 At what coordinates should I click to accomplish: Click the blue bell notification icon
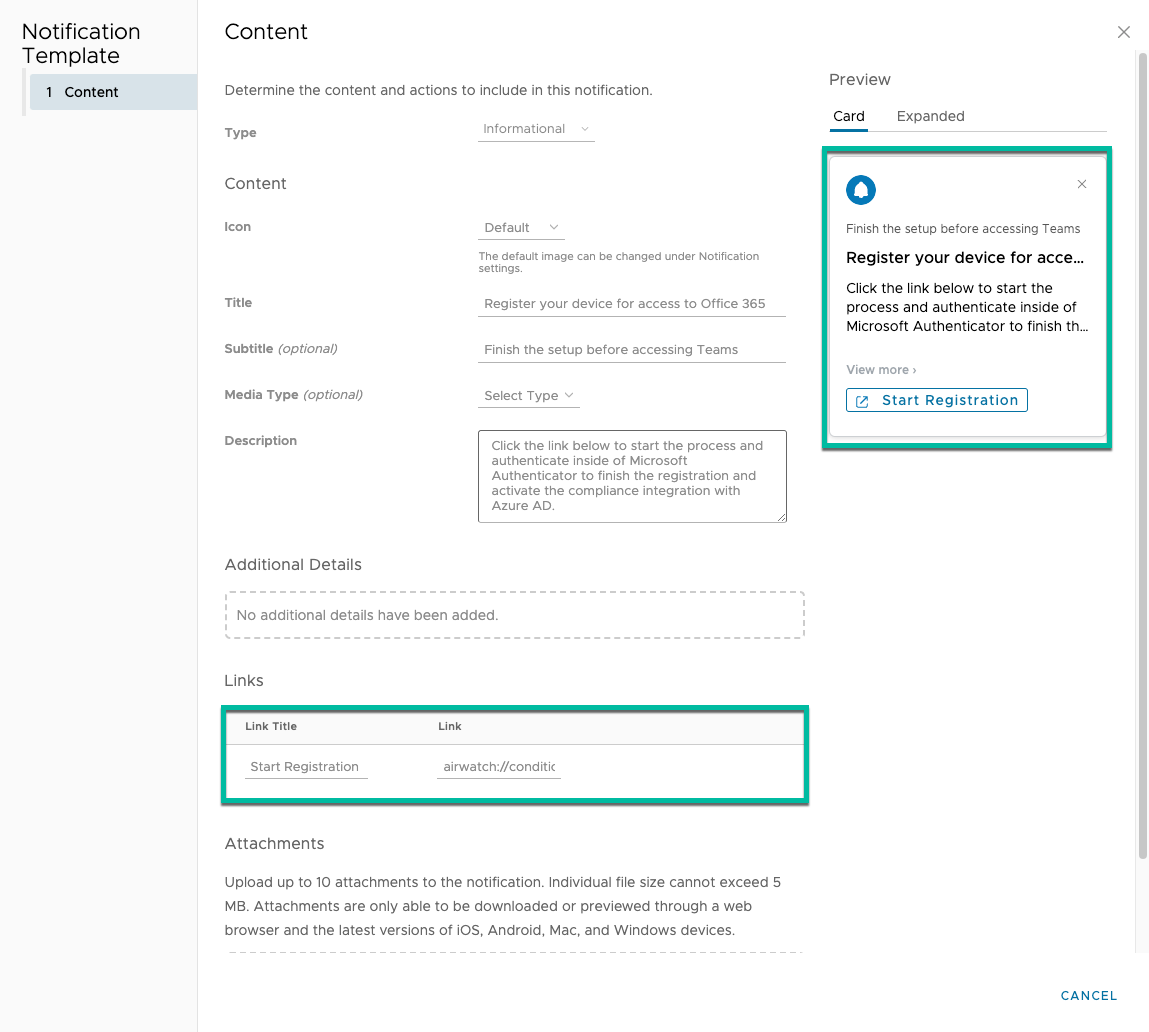coord(860,189)
